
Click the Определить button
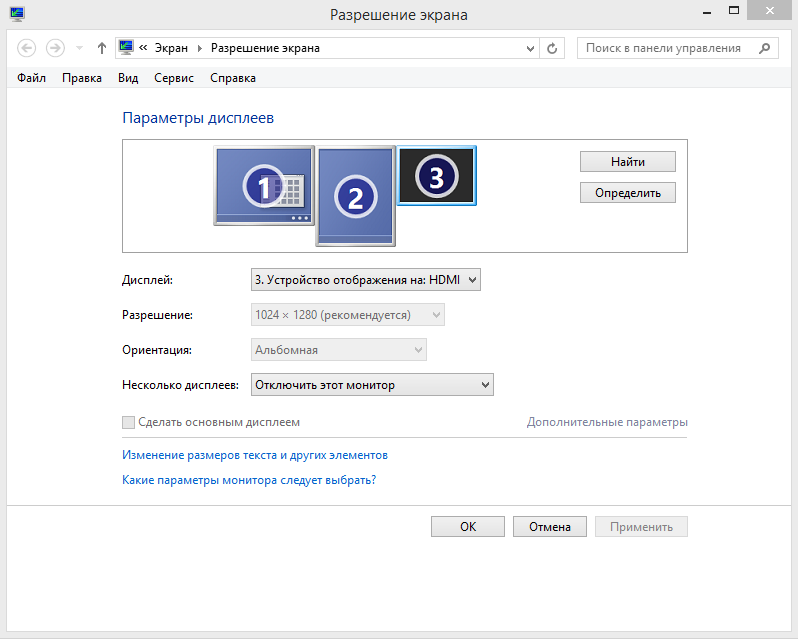[x=628, y=193]
